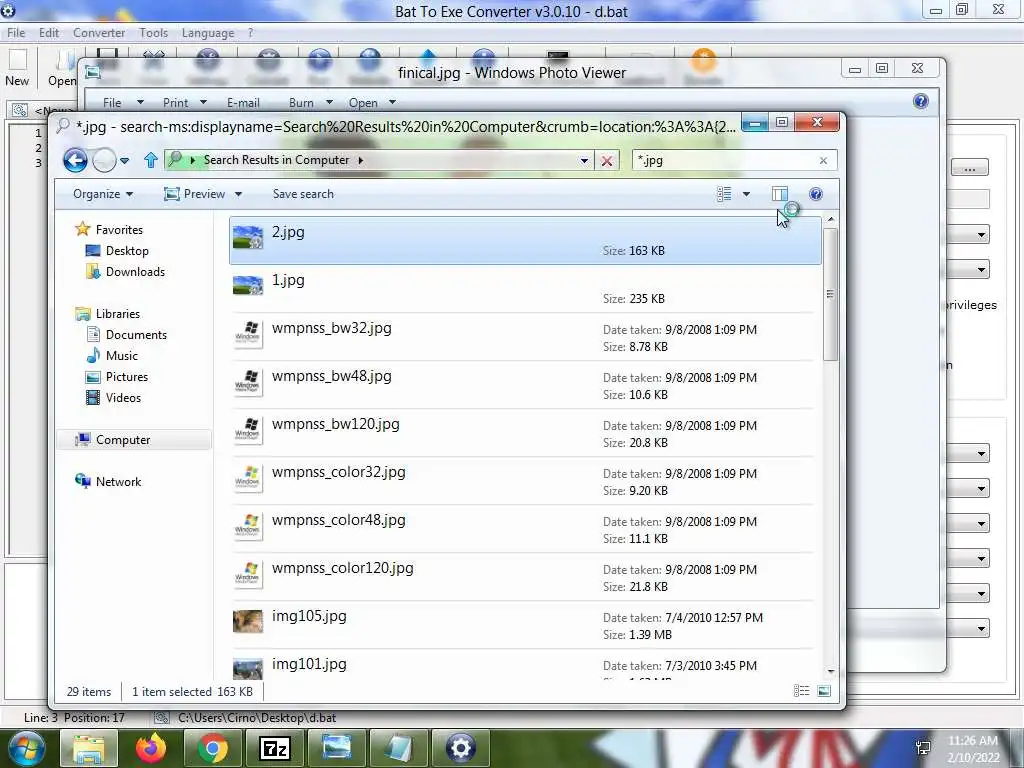The image size is (1024, 768).
Task: Open Tools menu in Bat To Exe Converter
Action: pyautogui.click(x=153, y=33)
